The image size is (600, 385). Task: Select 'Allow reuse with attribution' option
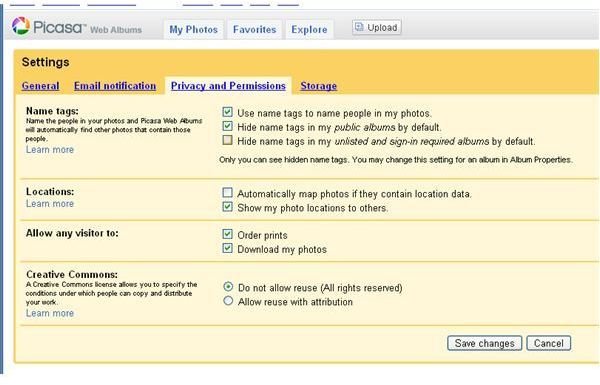[x=228, y=301]
